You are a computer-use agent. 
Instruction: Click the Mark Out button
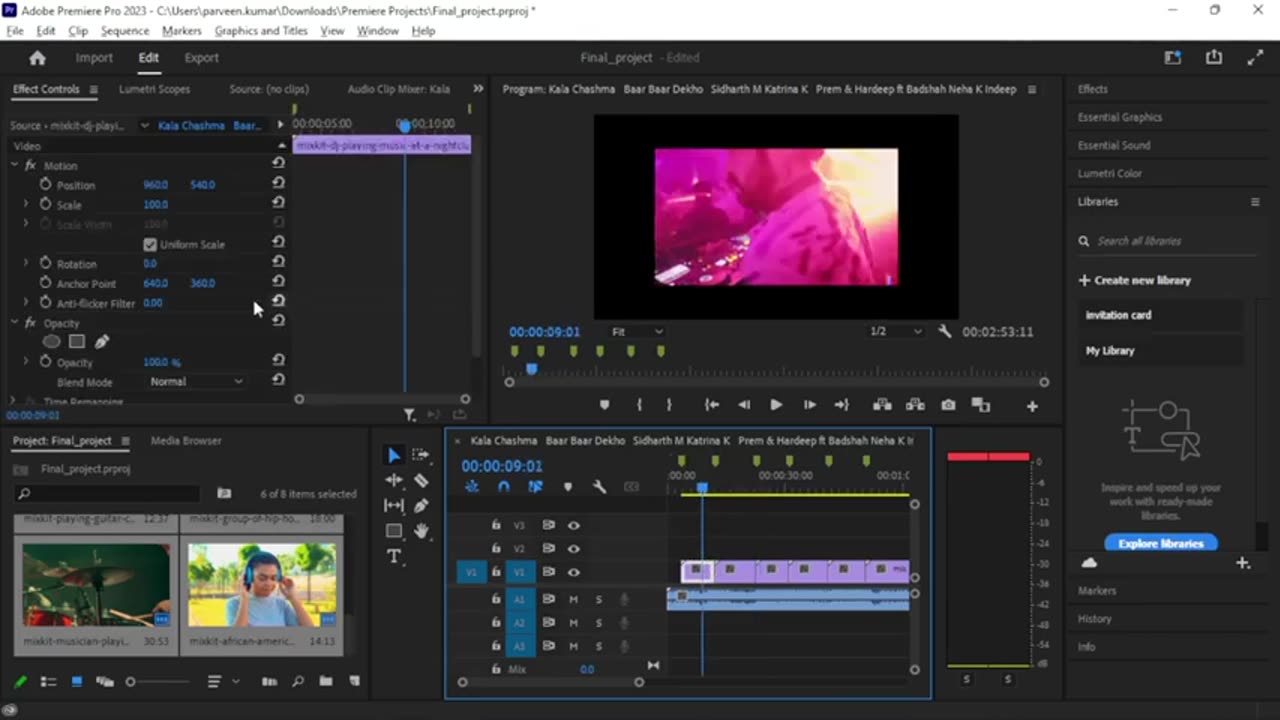pyautogui.click(x=669, y=405)
